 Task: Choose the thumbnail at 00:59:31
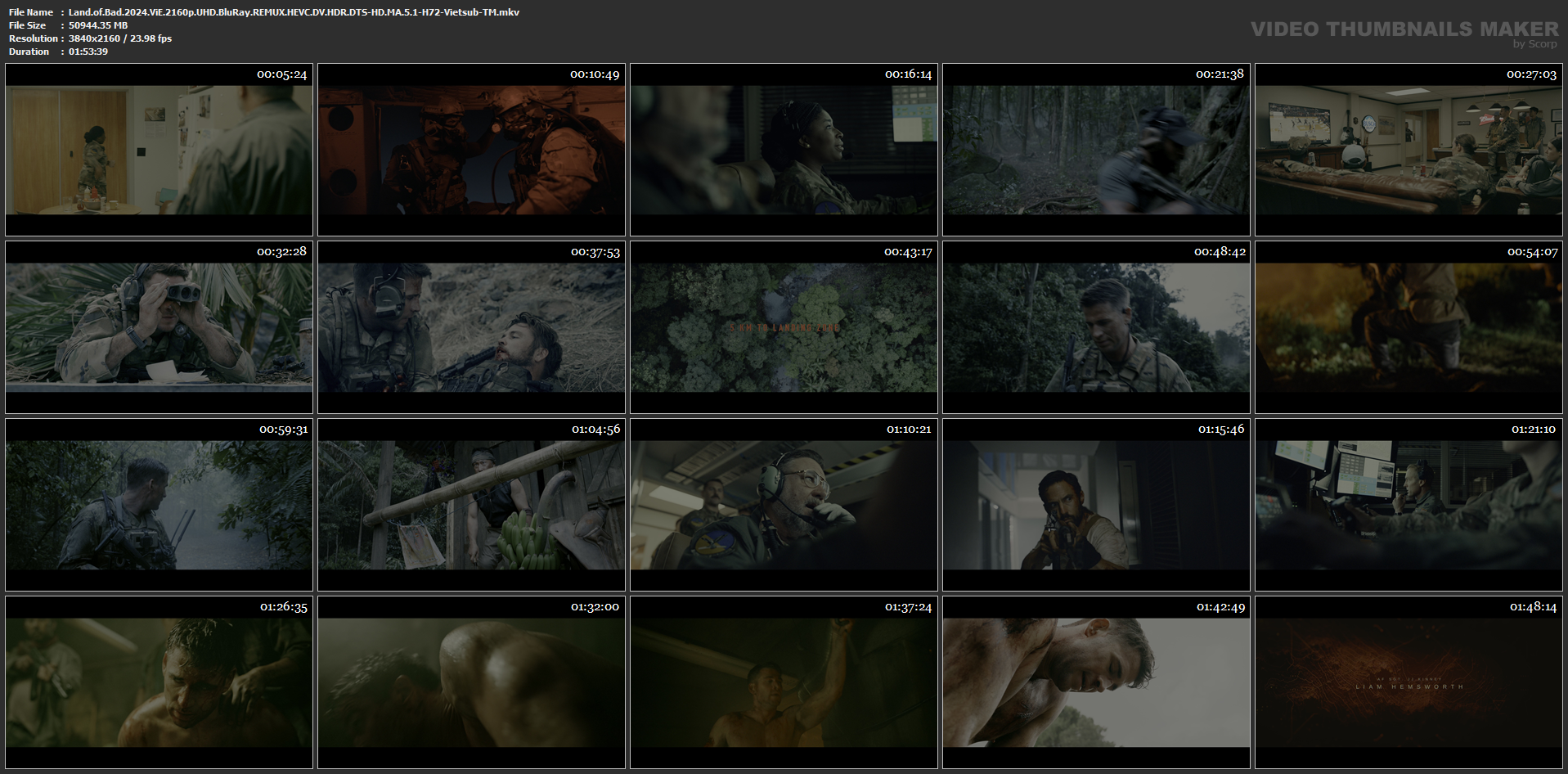[x=159, y=505]
